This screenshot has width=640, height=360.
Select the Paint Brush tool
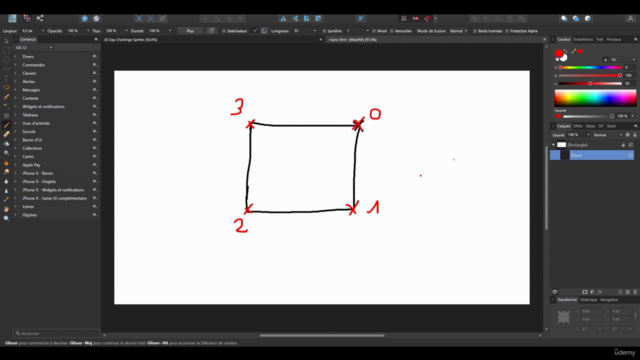tap(6, 125)
